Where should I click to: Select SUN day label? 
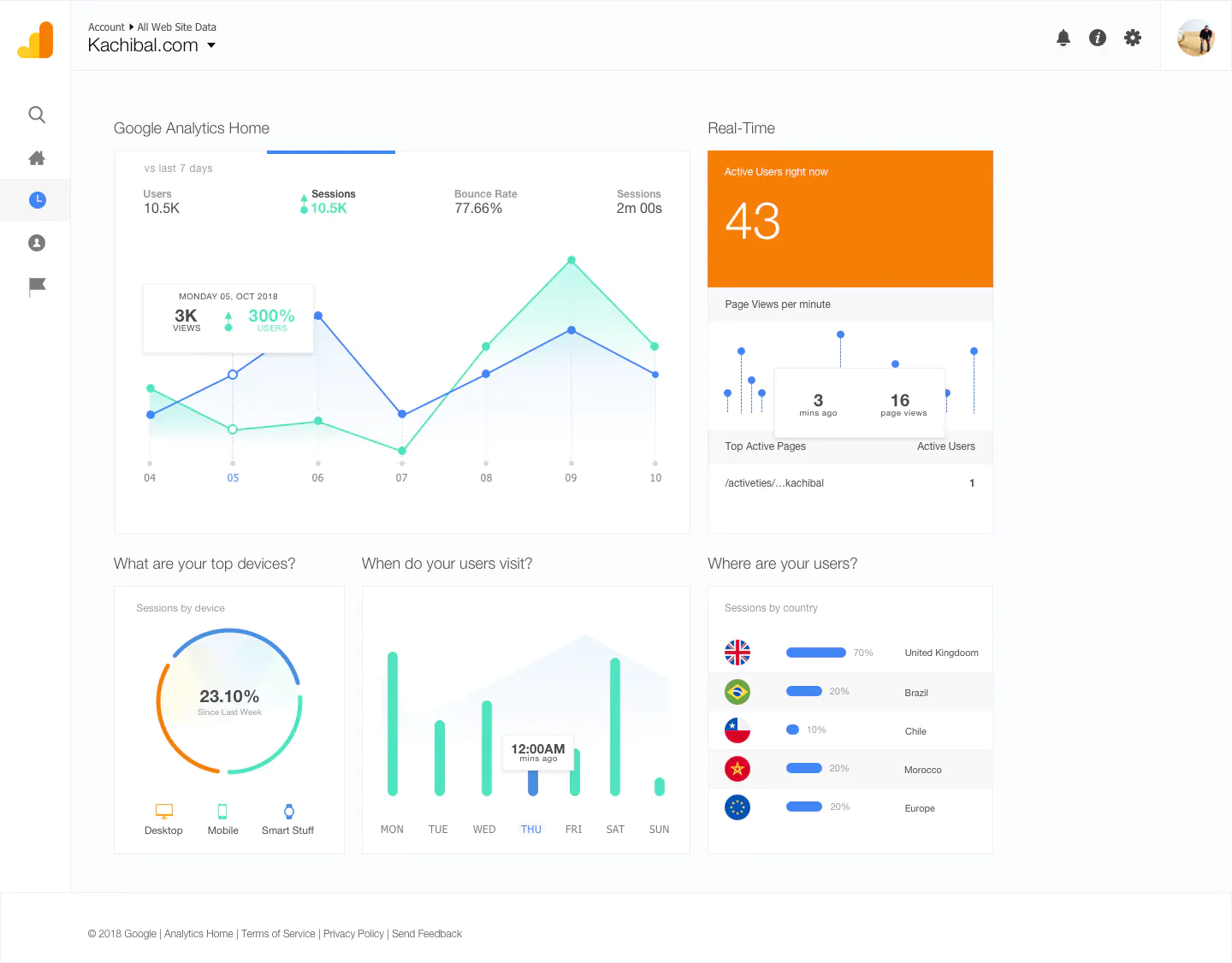point(659,830)
